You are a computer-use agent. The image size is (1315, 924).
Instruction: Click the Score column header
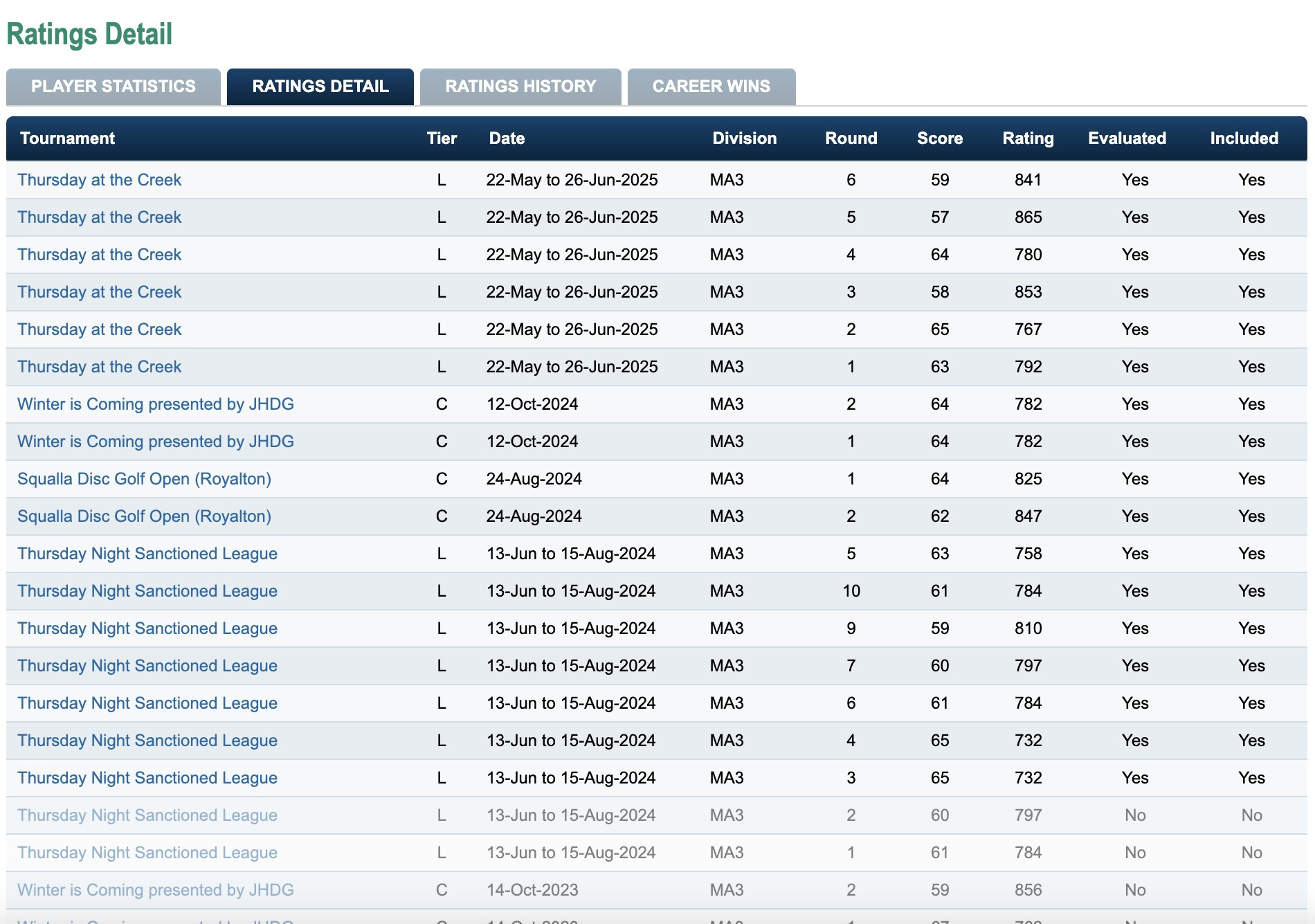coord(940,138)
